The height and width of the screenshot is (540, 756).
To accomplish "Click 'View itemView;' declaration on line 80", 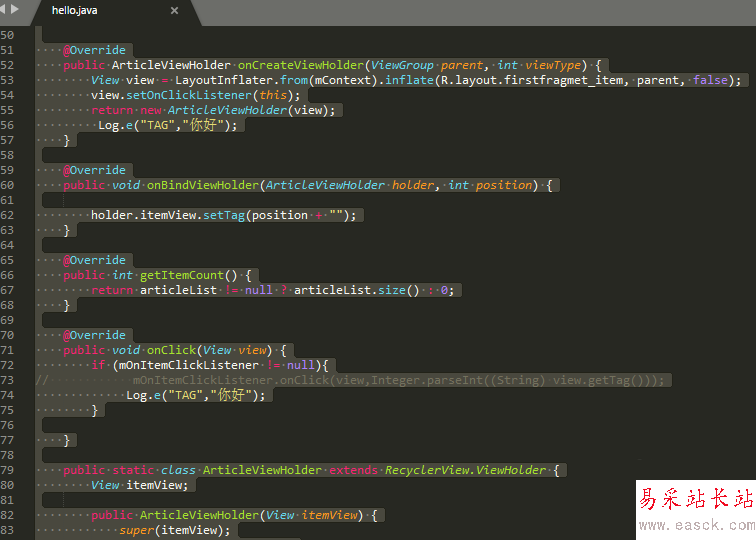I will point(140,485).
